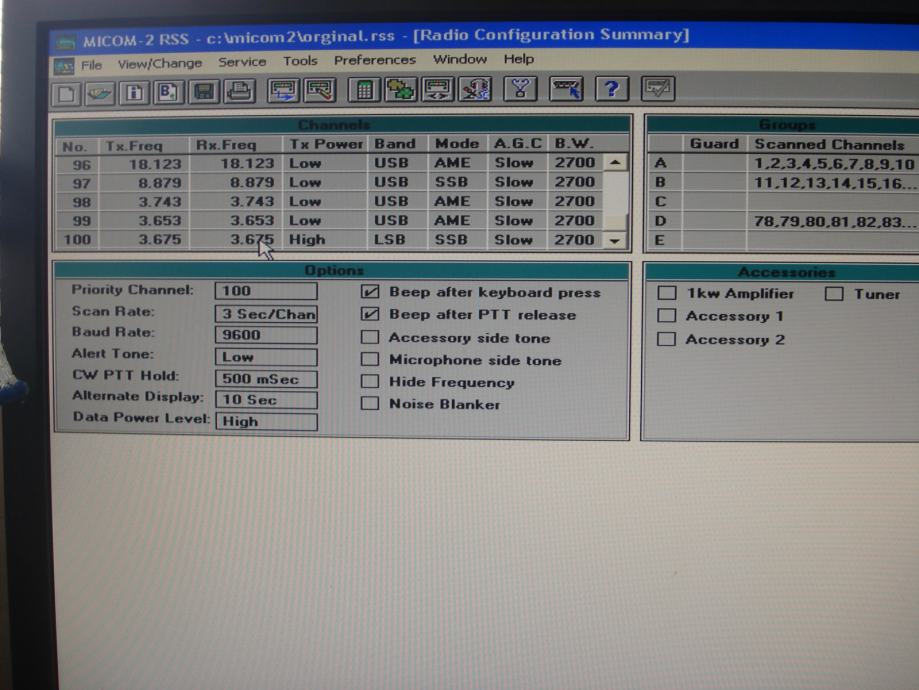Check the 1kw Amplifier checkbox
919x690 pixels.
(x=666, y=293)
